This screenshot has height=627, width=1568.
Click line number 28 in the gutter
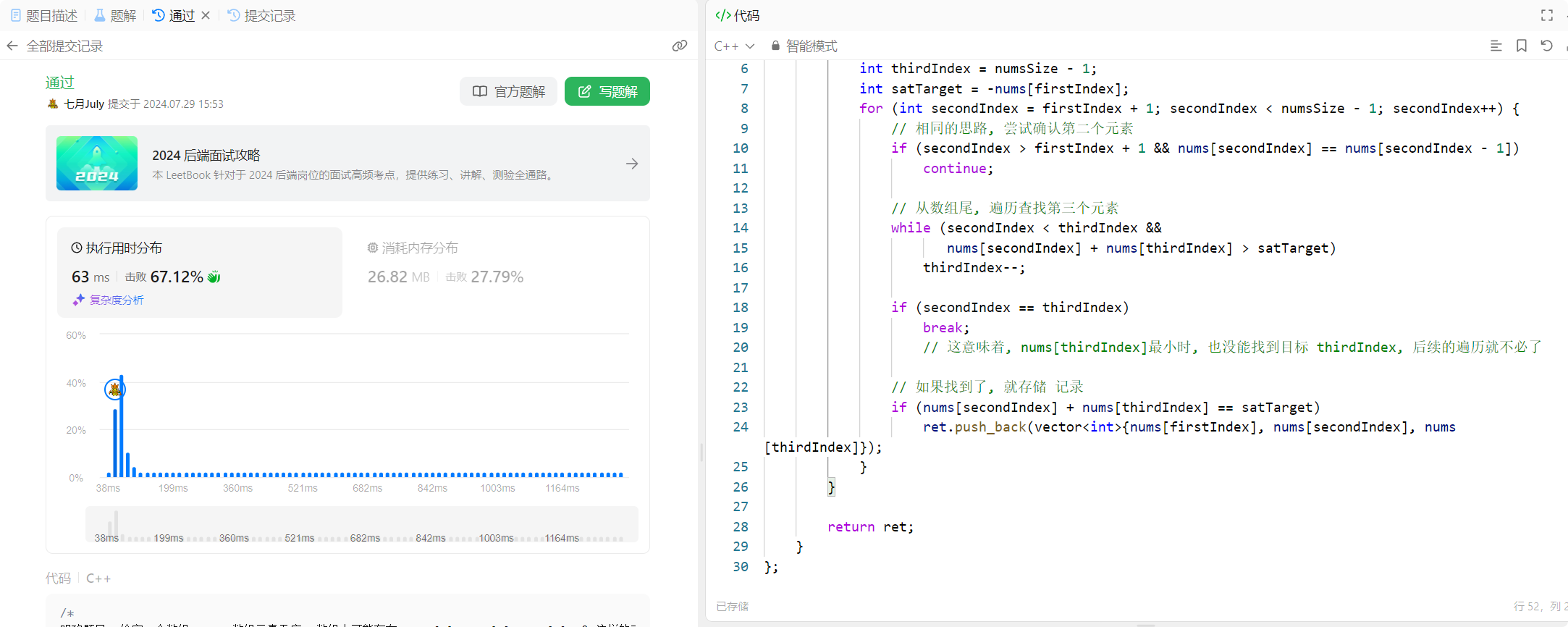[741, 527]
